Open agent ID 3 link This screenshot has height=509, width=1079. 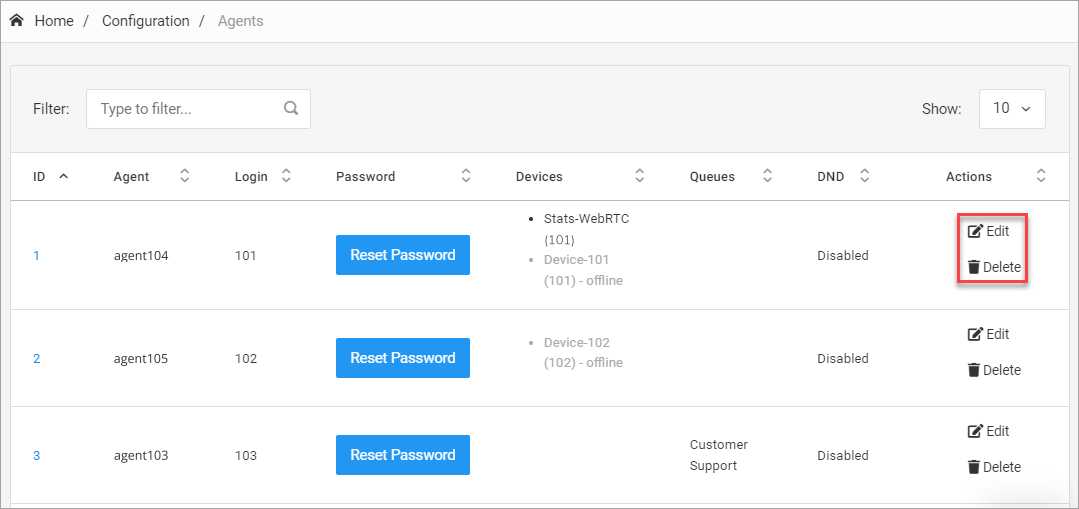pos(36,455)
